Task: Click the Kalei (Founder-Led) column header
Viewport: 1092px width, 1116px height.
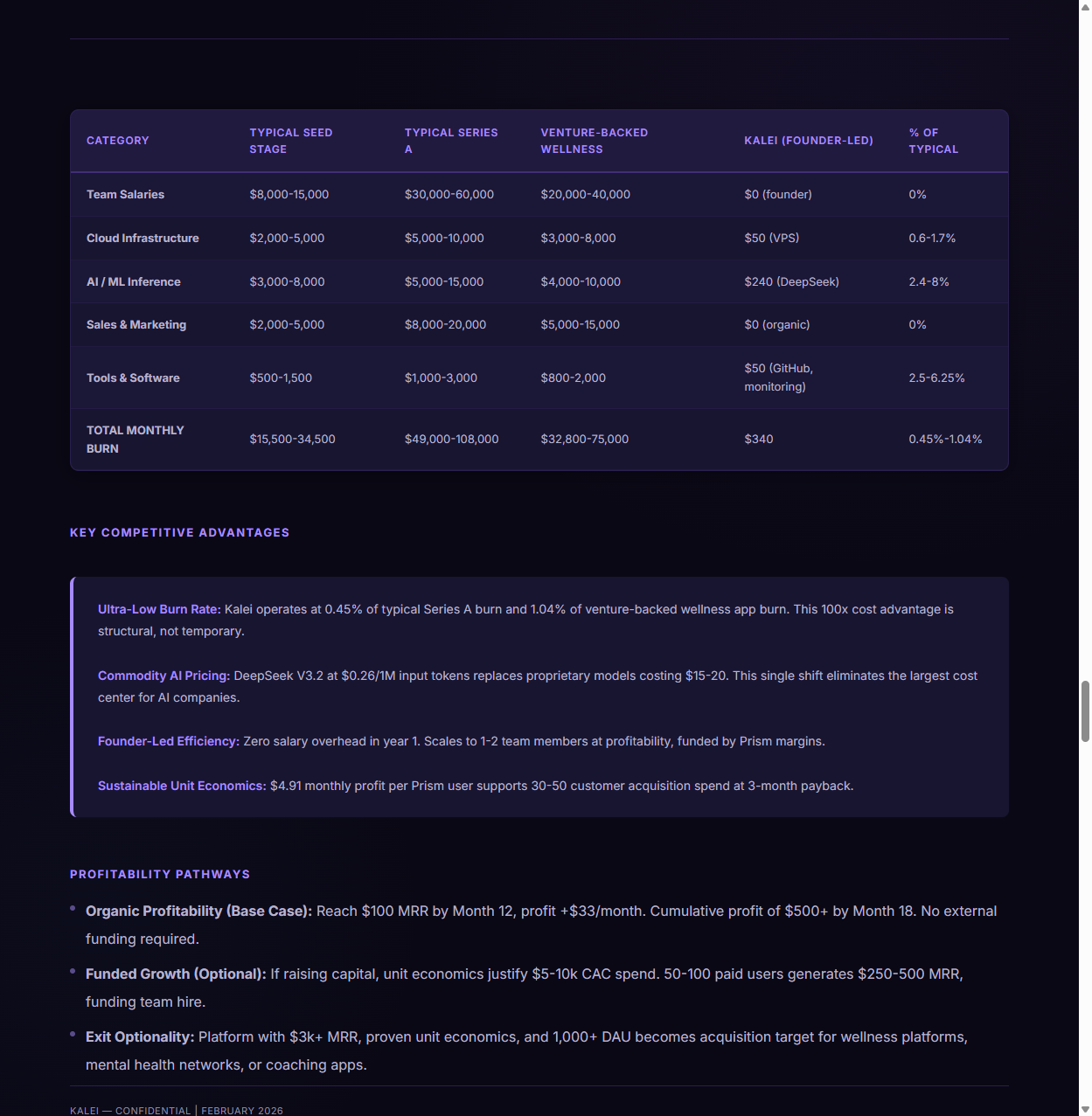Action: (x=809, y=141)
